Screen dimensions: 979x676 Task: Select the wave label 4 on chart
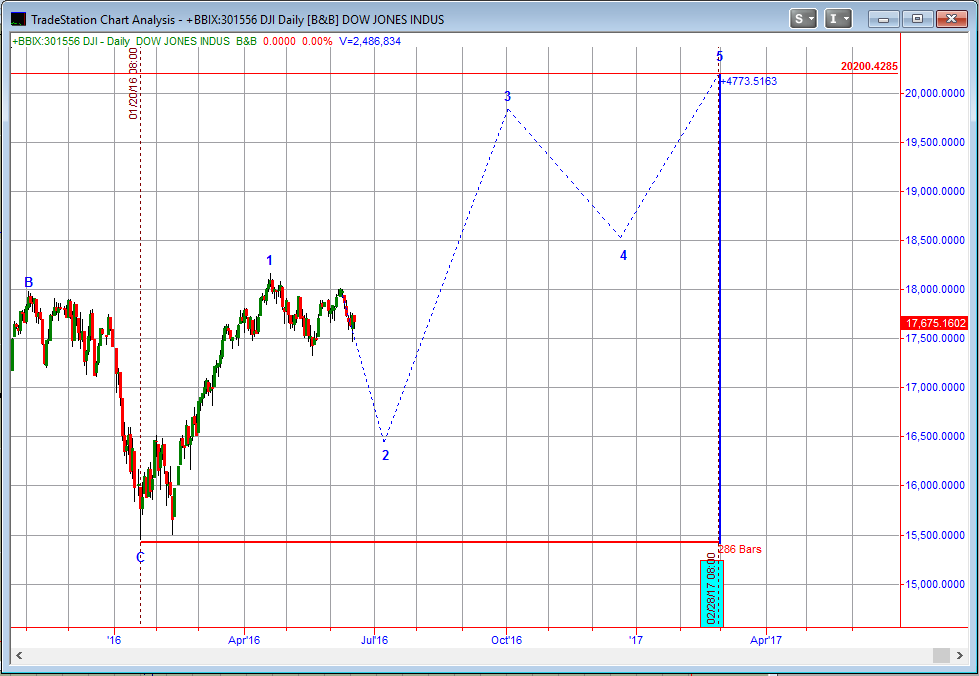[623, 255]
